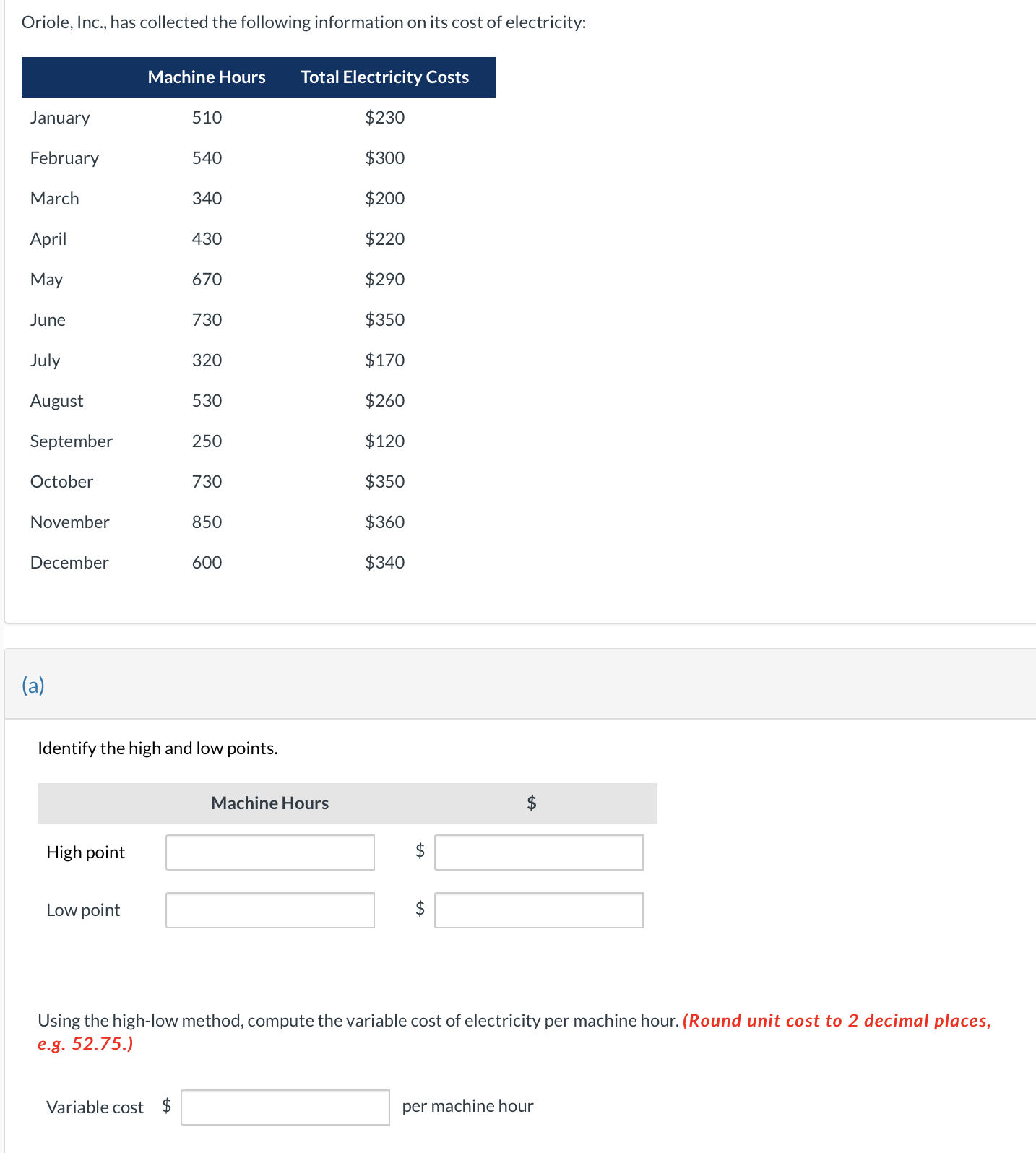Click the Low point Machine Hours input field
The height and width of the screenshot is (1153, 1036).
tap(269, 910)
